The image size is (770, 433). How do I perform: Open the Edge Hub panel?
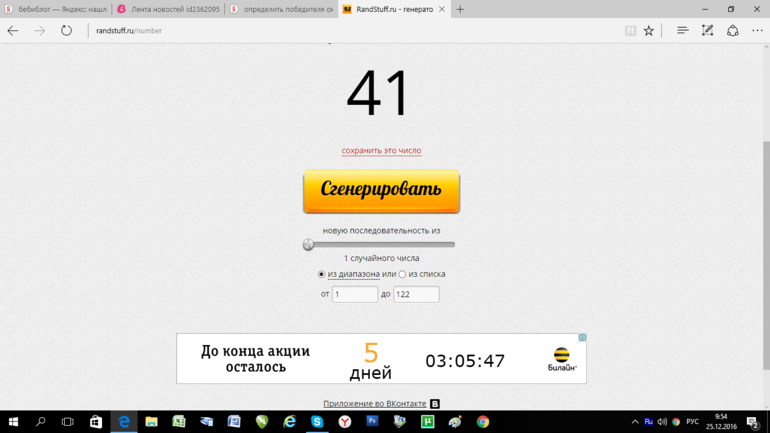tap(682, 31)
